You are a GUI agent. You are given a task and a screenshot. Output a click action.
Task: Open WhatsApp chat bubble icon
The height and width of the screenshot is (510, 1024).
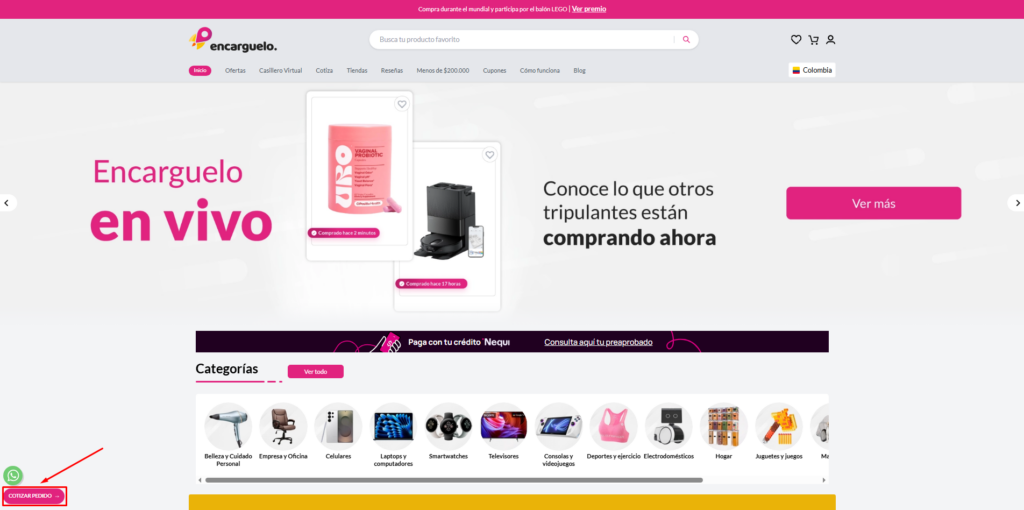coord(13,475)
